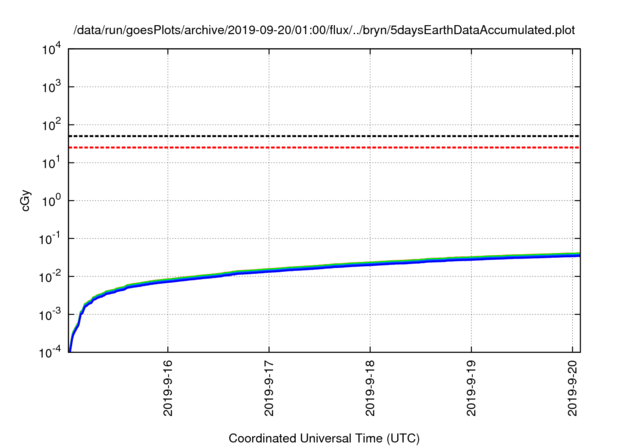Click the 10^-3 y-axis tick label
Image resolution: width=640 pixels, height=448 pixels.
51,315
